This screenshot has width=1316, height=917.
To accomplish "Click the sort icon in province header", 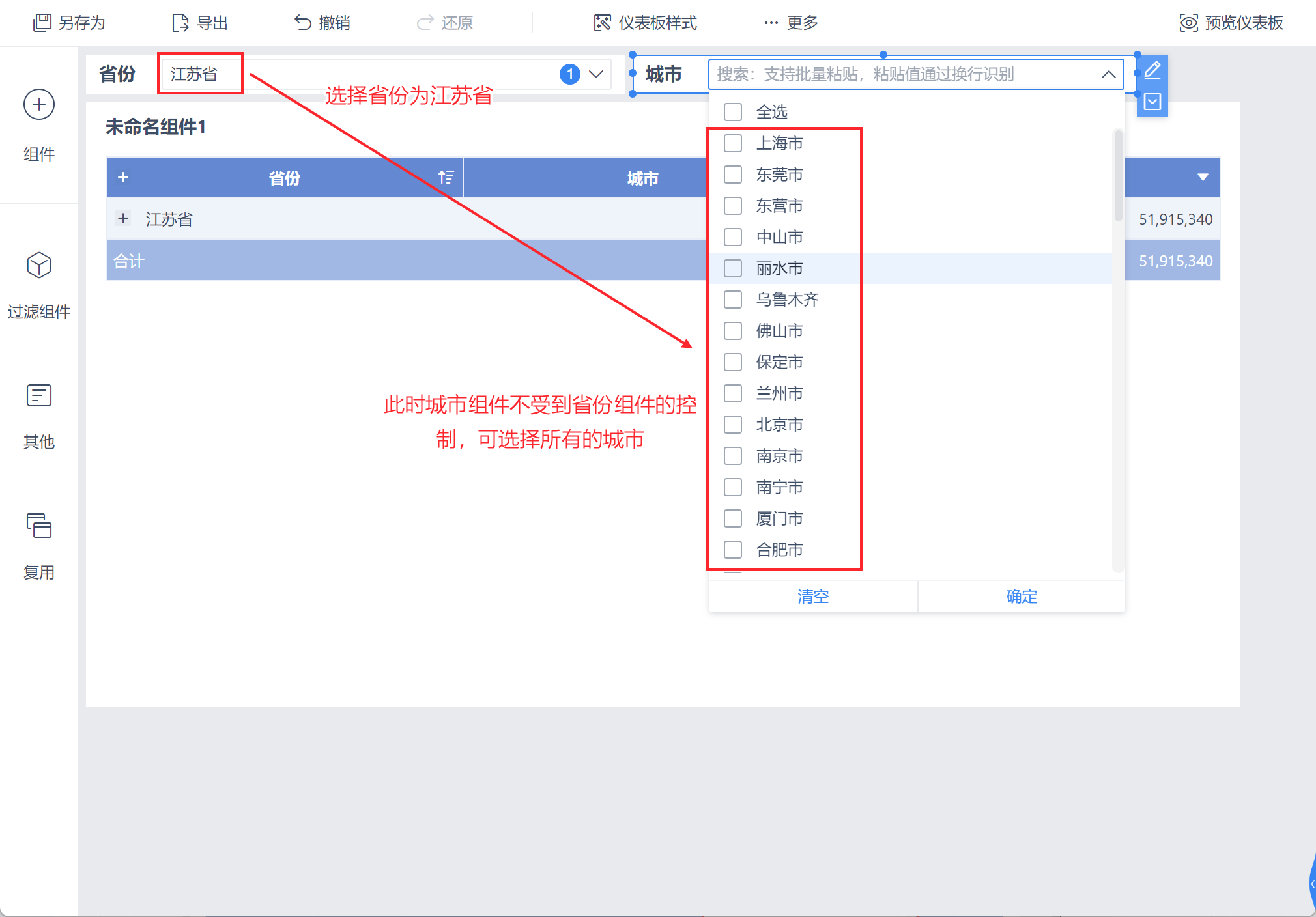I will point(446,177).
